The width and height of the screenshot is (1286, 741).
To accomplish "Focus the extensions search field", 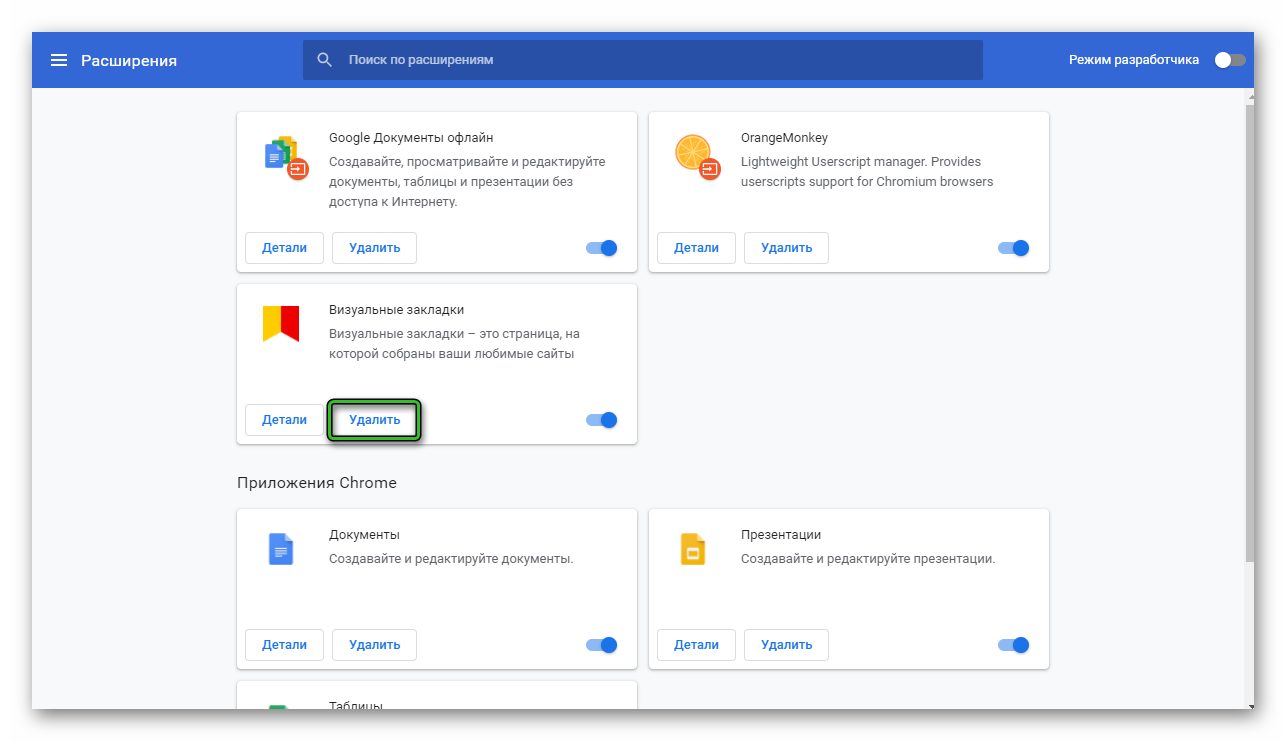I will [643, 60].
